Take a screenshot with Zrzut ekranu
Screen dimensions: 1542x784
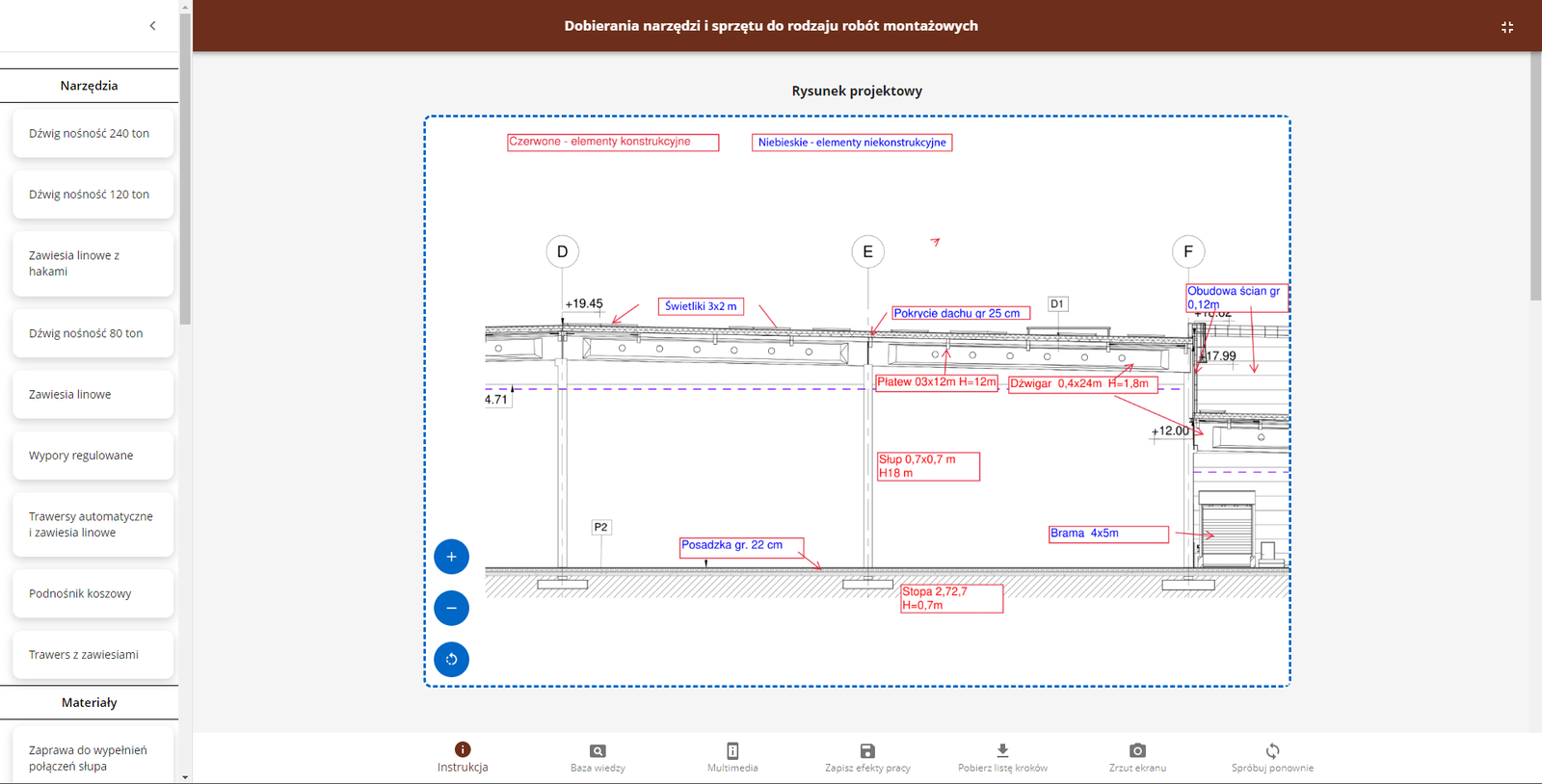click(1137, 757)
